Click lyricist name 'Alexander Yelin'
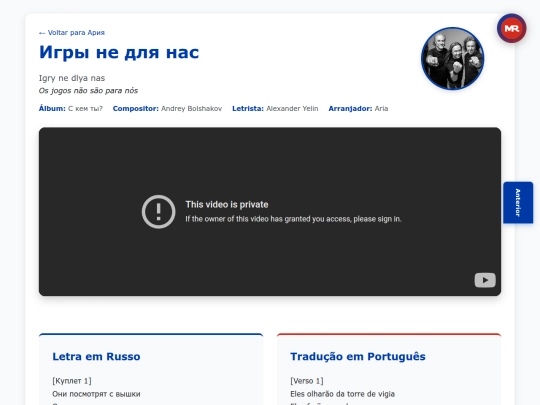Viewport: 540px width, 405px height. point(292,108)
